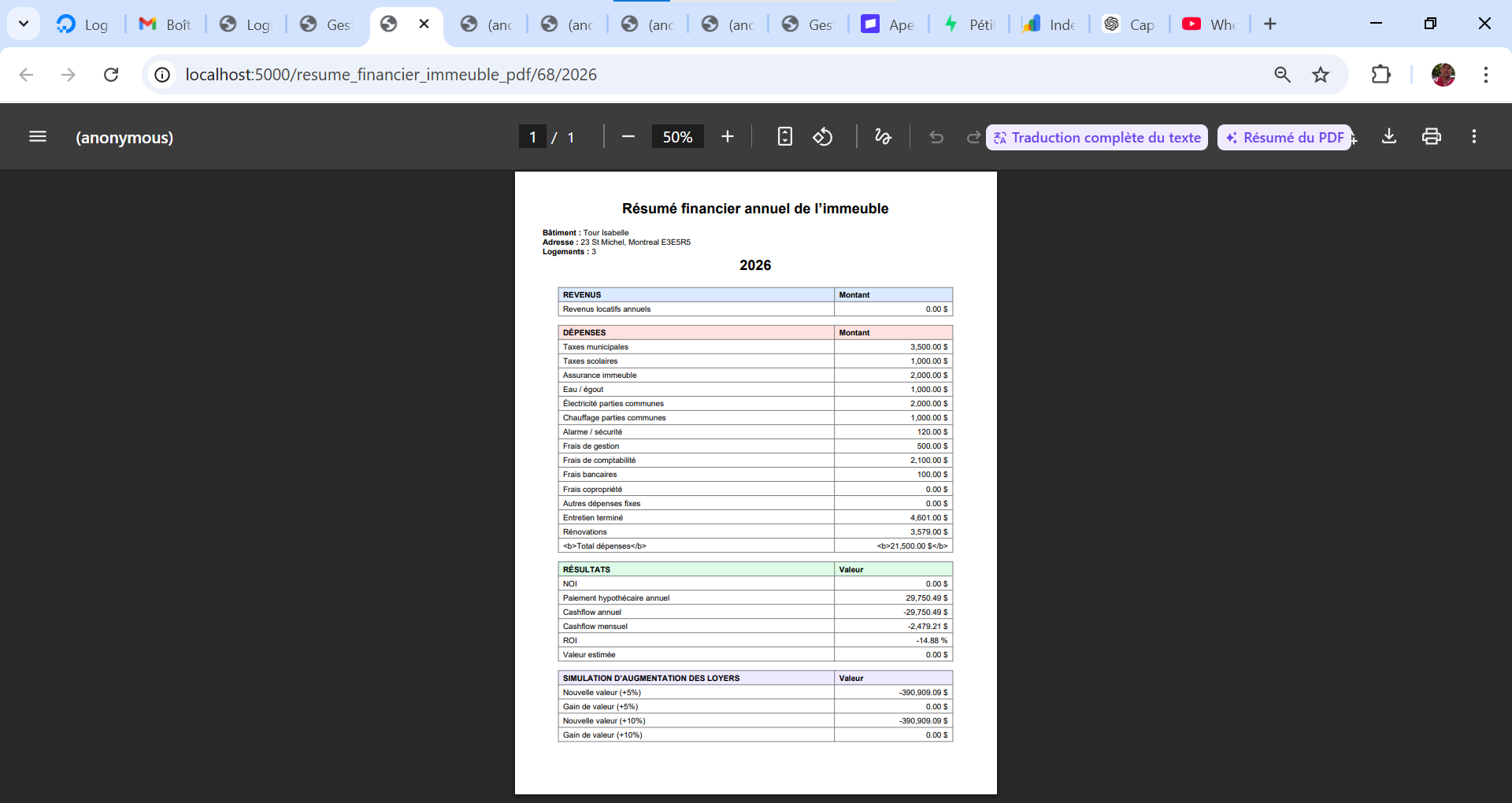
Task: Zoom in the PDF with plus icon
Action: (728, 137)
